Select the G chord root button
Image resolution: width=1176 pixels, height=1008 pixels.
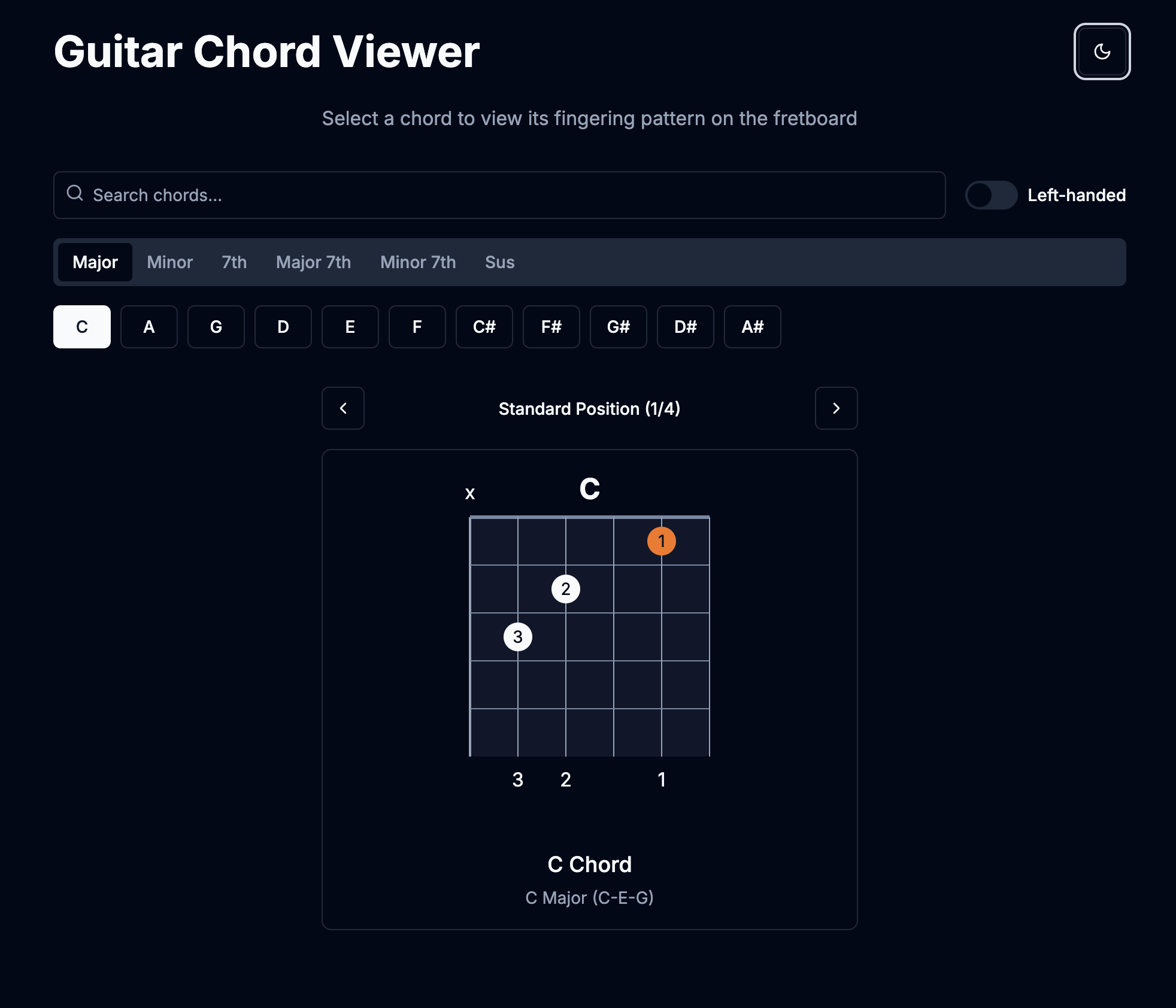216,327
